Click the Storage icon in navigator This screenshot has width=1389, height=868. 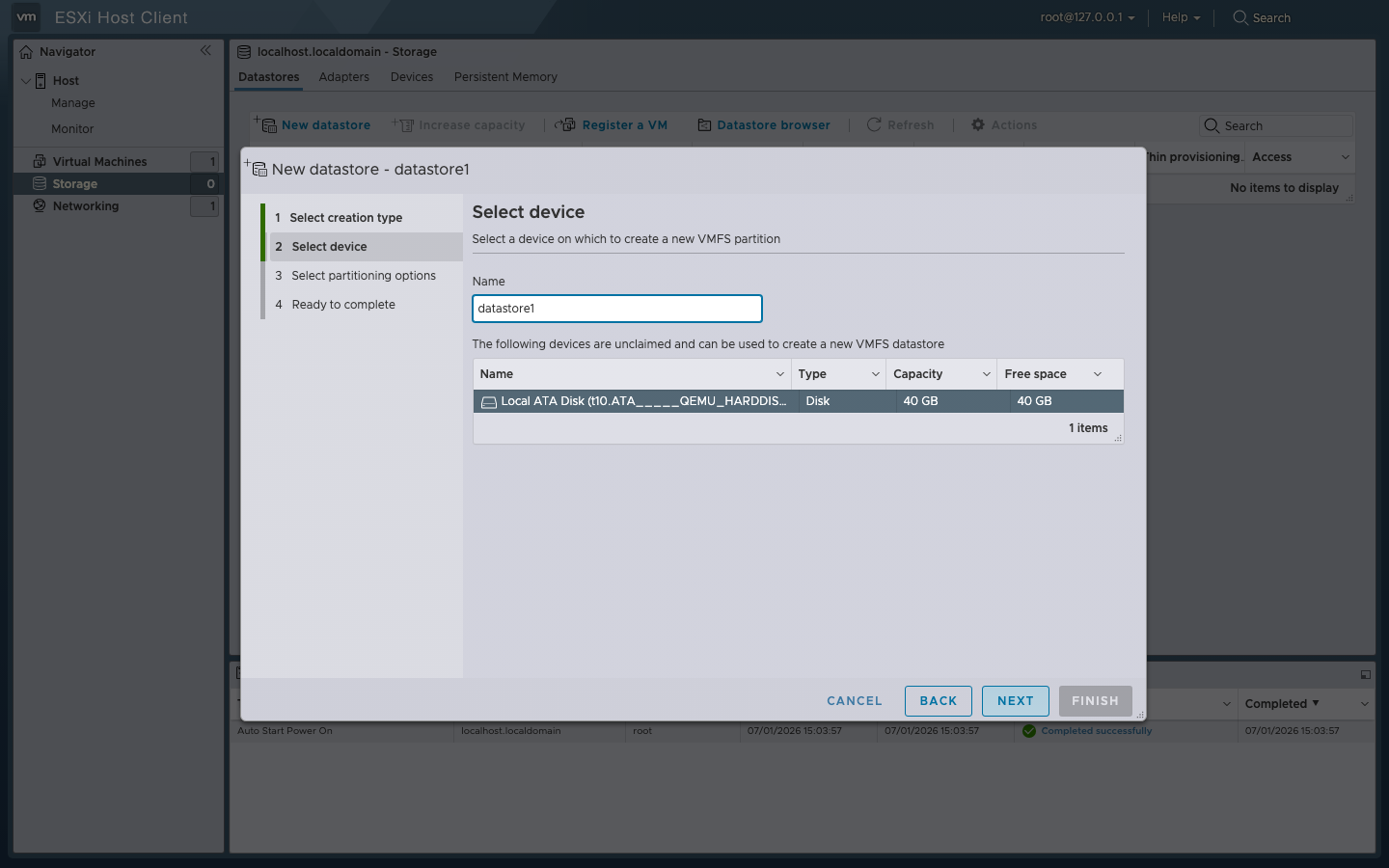pyautogui.click(x=40, y=183)
